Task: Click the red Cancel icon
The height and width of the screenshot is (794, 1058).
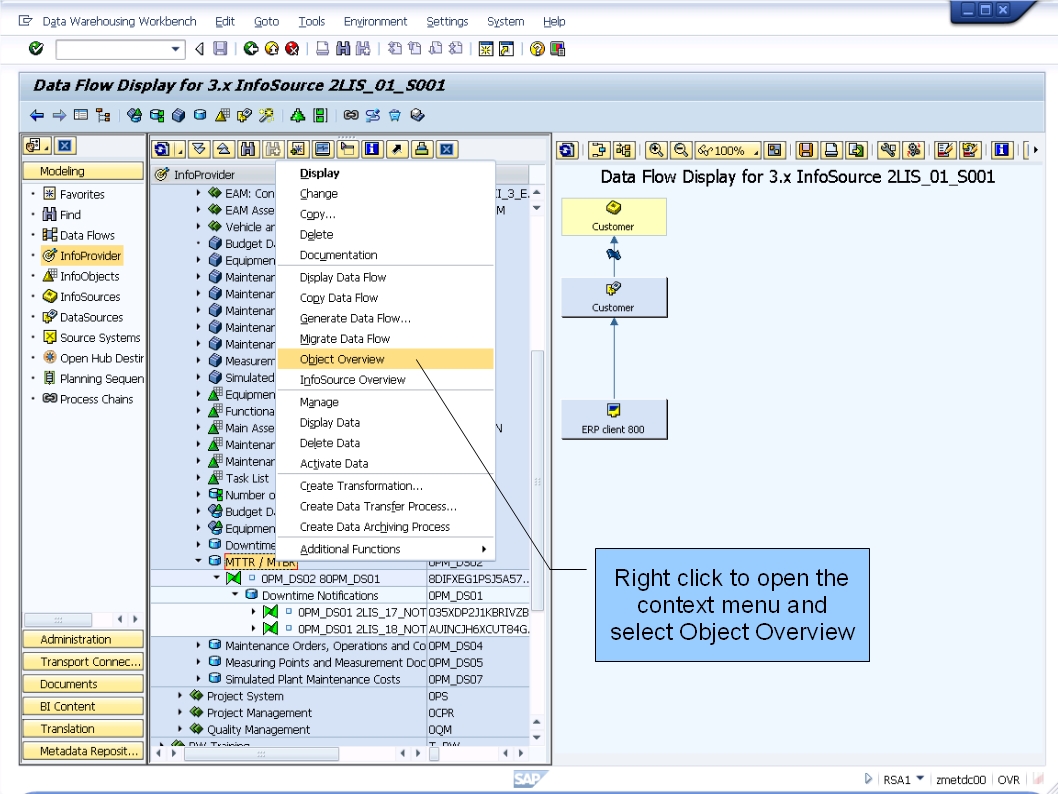Action: click(x=292, y=49)
